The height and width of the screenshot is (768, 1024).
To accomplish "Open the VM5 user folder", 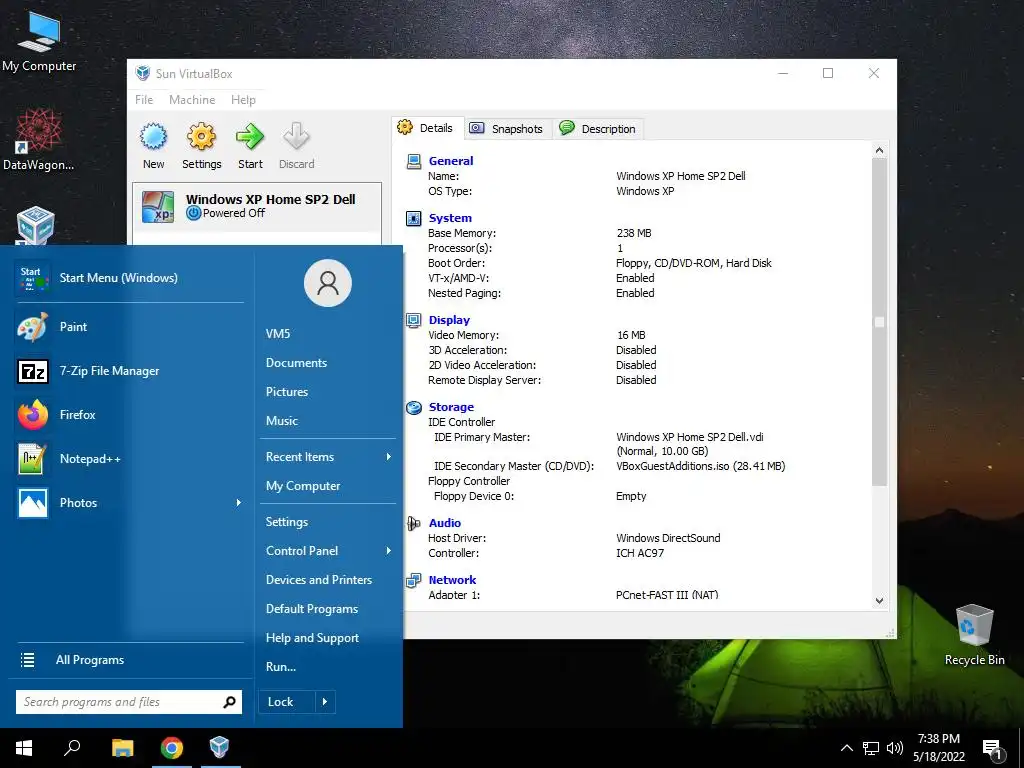I will [x=278, y=334].
